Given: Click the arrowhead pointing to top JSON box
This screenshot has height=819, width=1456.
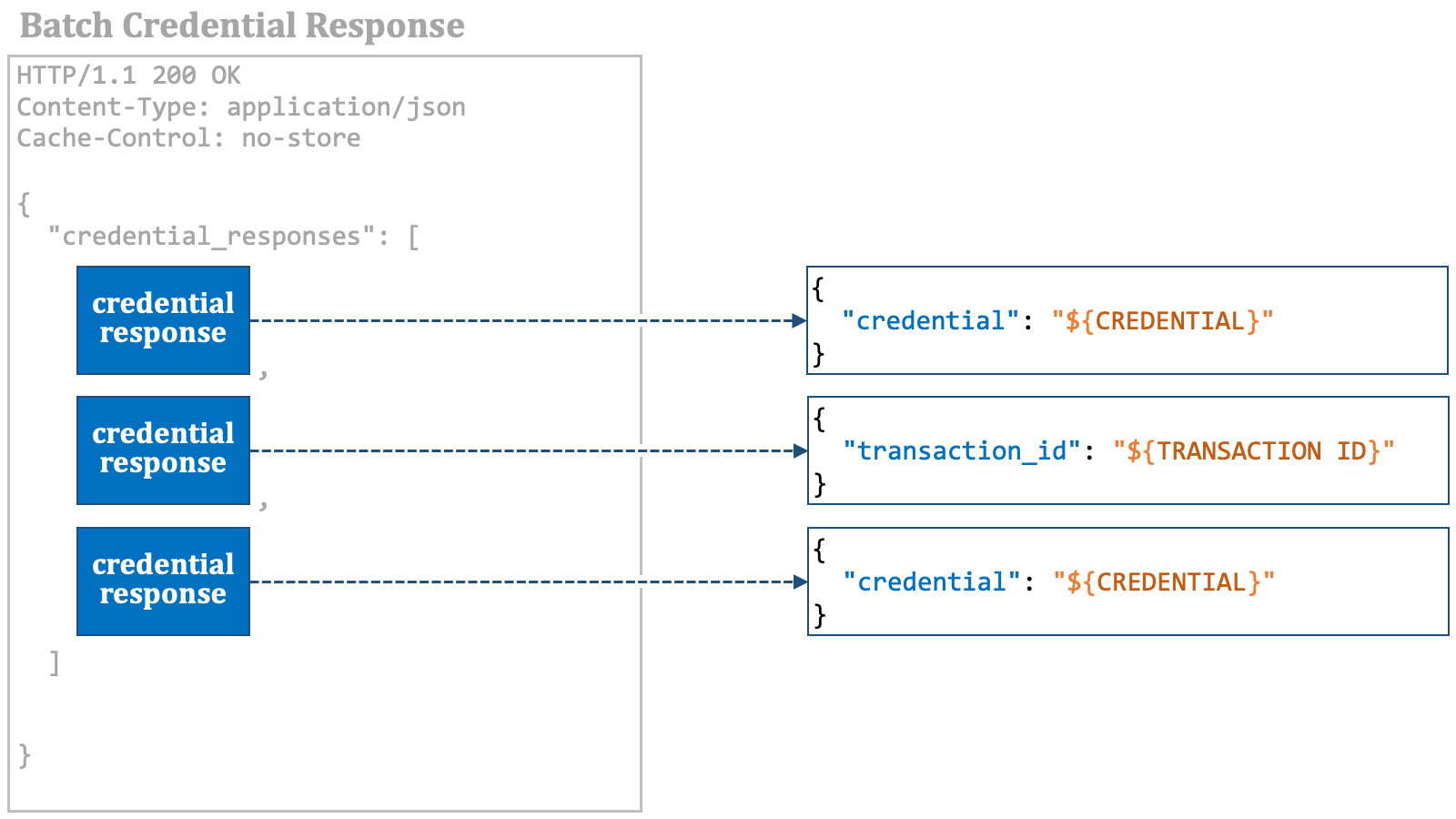Looking at the screenshot, I should [x=799, y=320].
